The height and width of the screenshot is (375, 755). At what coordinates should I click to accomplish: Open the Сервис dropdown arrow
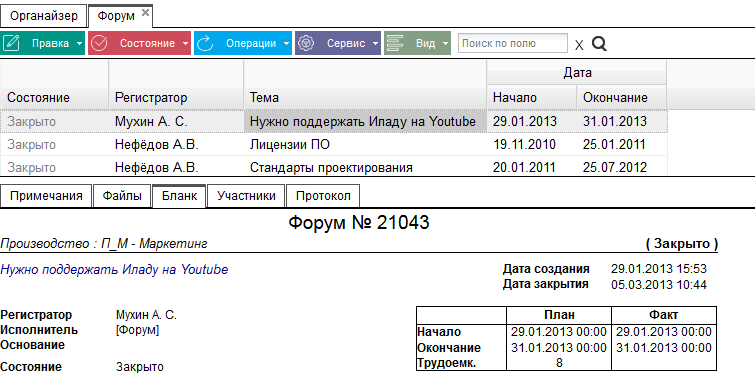[x=375, y=43]
